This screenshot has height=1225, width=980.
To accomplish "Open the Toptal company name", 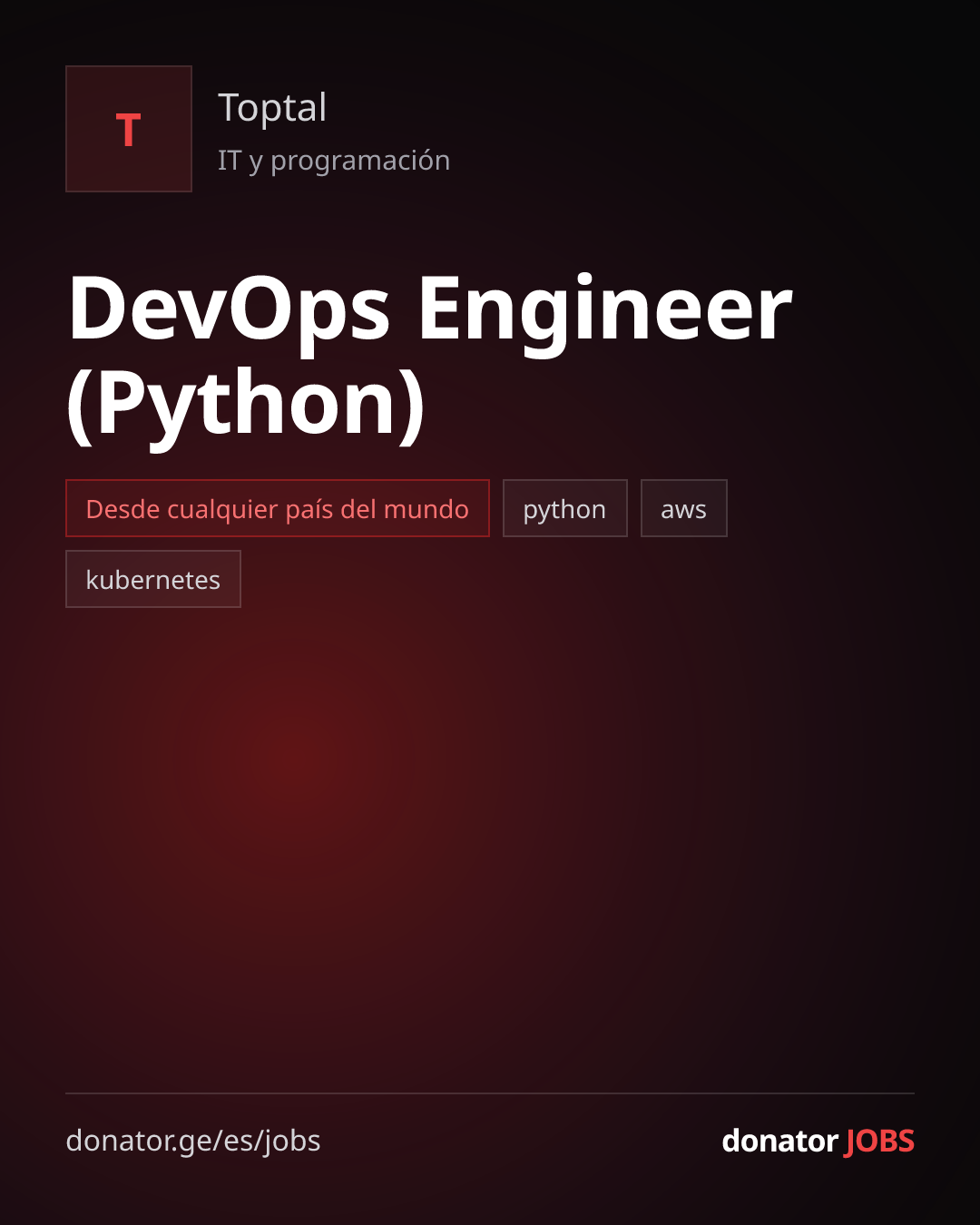I will (272, 108).
